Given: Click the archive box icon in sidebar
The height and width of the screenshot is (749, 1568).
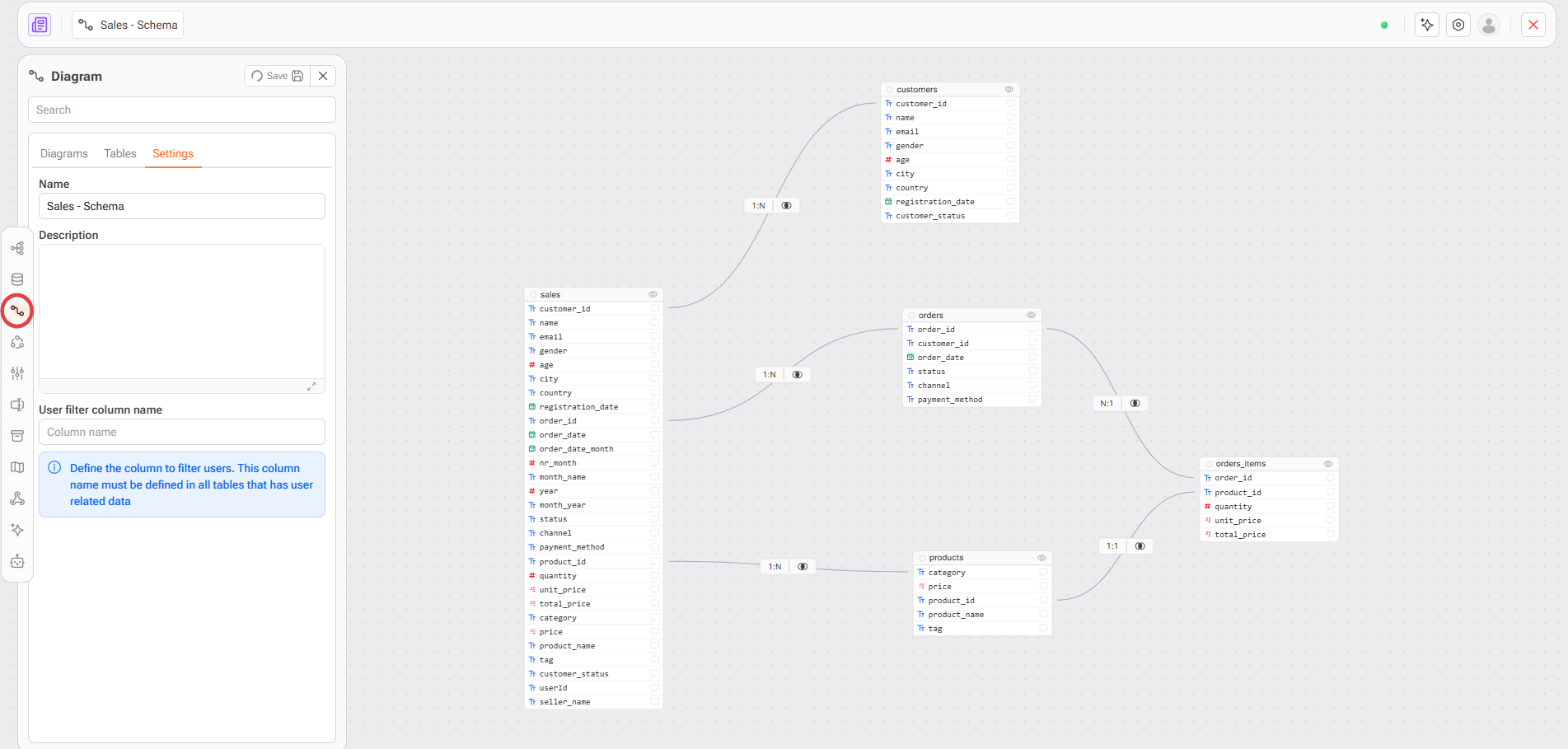Looking at the screenshot, I should [17, 436].
